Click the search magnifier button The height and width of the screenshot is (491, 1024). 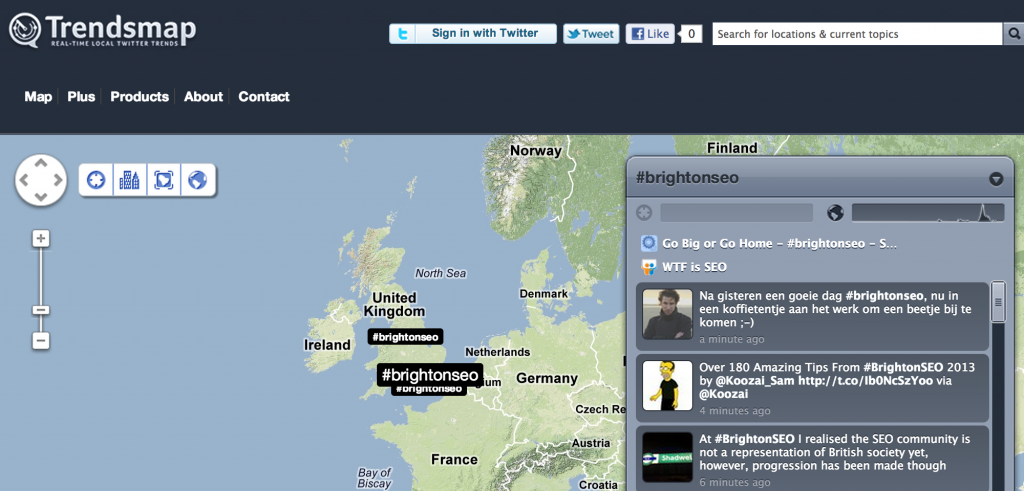(x=1013, y=34)
